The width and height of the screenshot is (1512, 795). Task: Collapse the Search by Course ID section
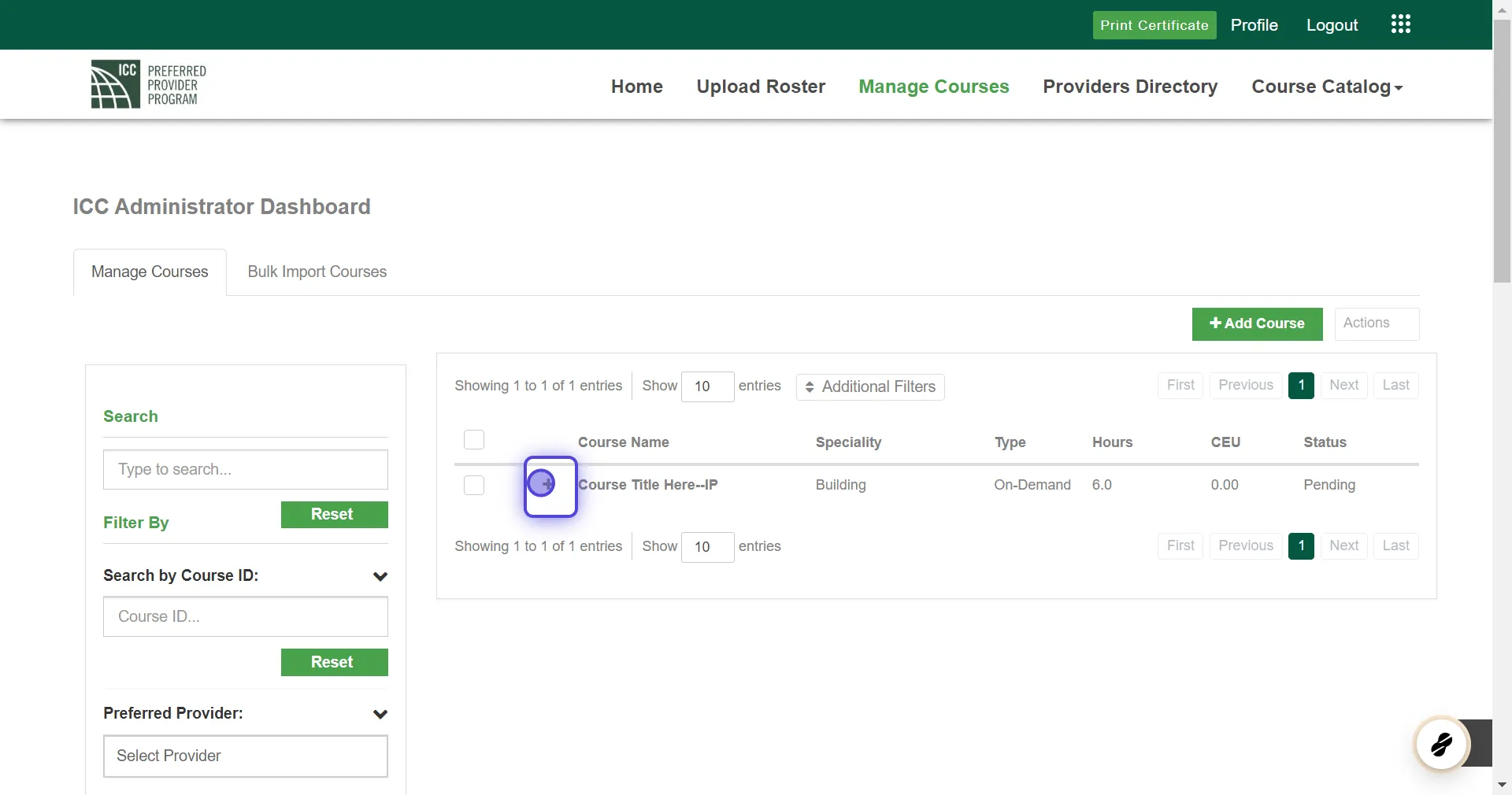tap(381, 577)
